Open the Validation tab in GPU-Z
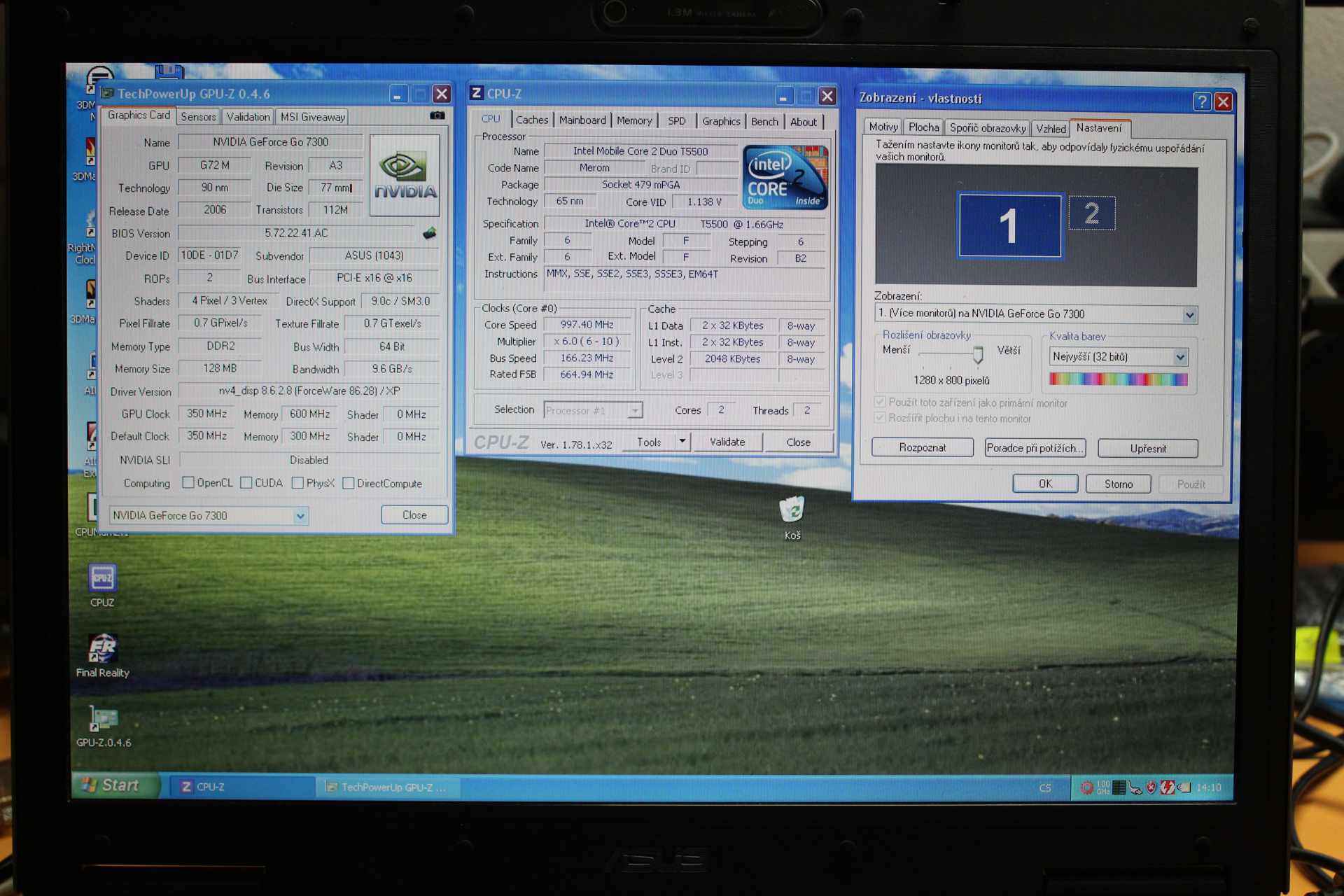The width and height of the screenshot is (1344, 896). pos(248,117)
